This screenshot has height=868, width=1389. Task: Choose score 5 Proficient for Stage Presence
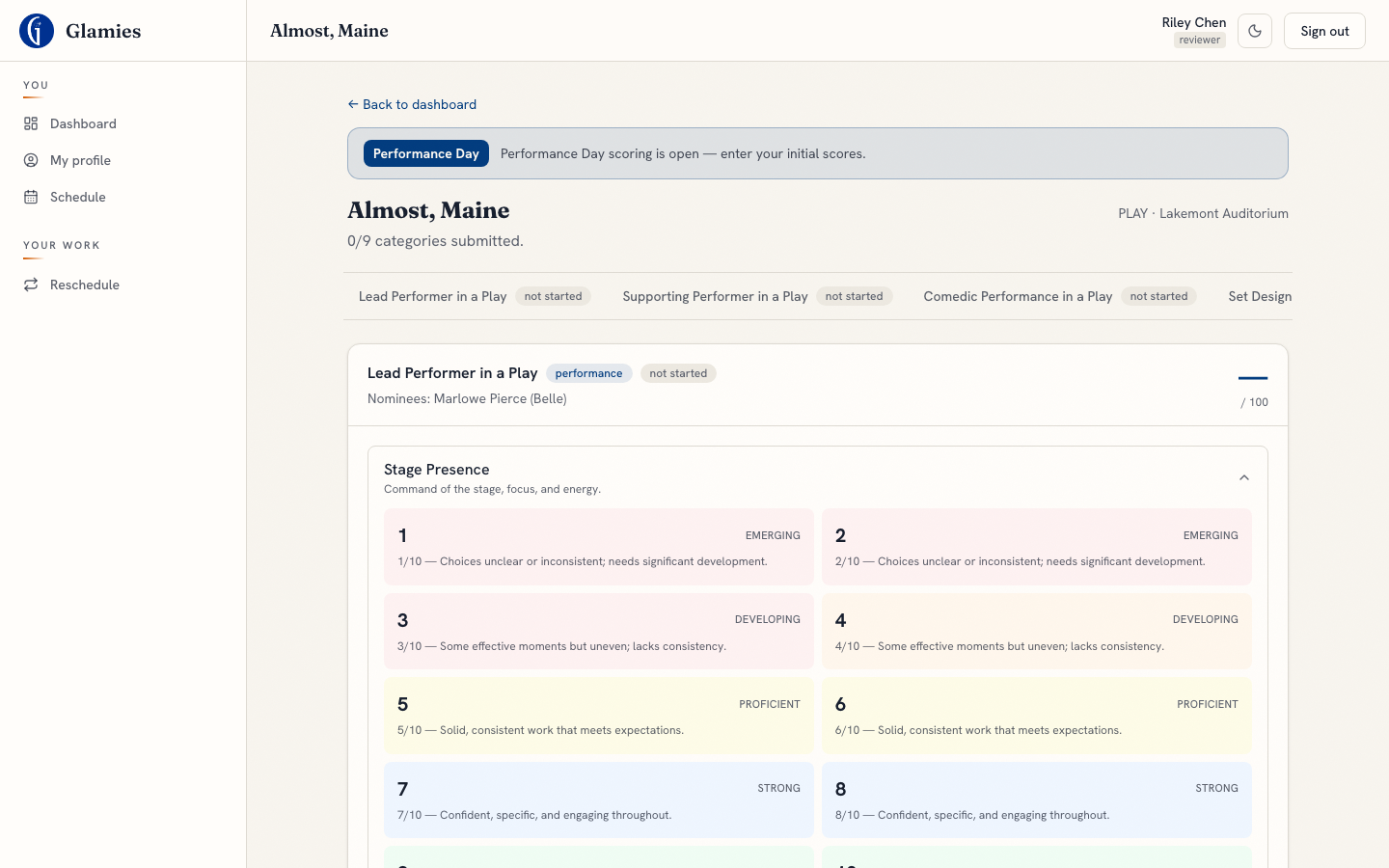coord(599,716)
